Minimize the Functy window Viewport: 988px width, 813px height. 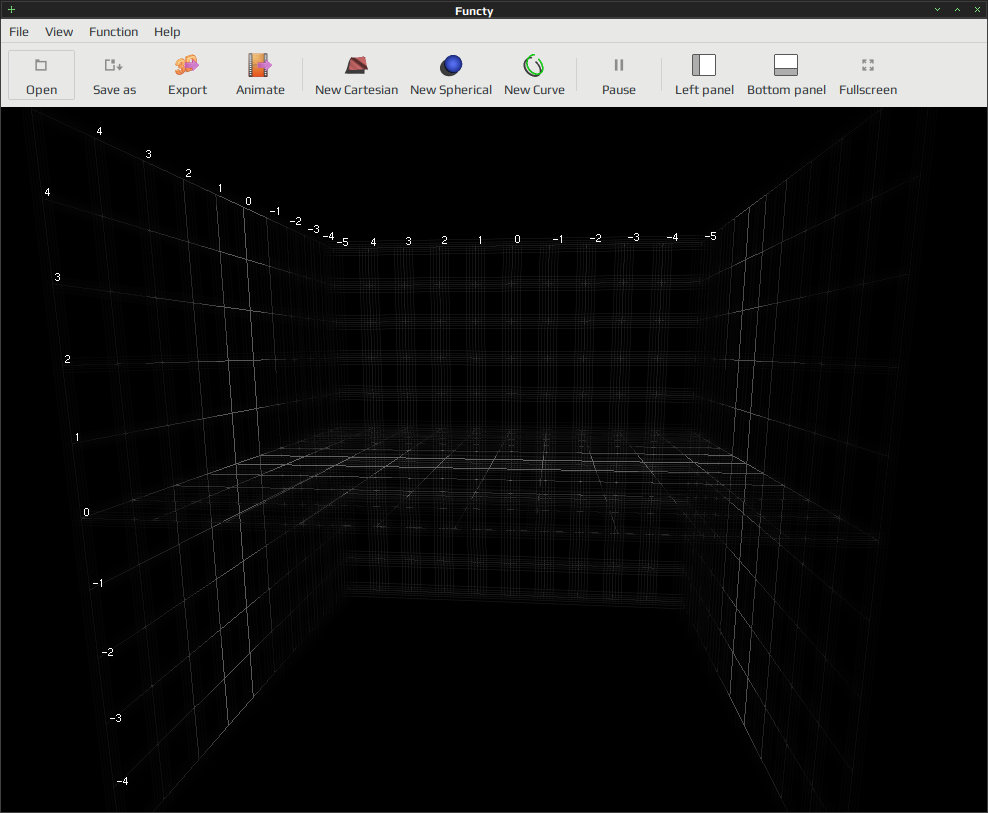pyautogui.click(x=937, y=9)
